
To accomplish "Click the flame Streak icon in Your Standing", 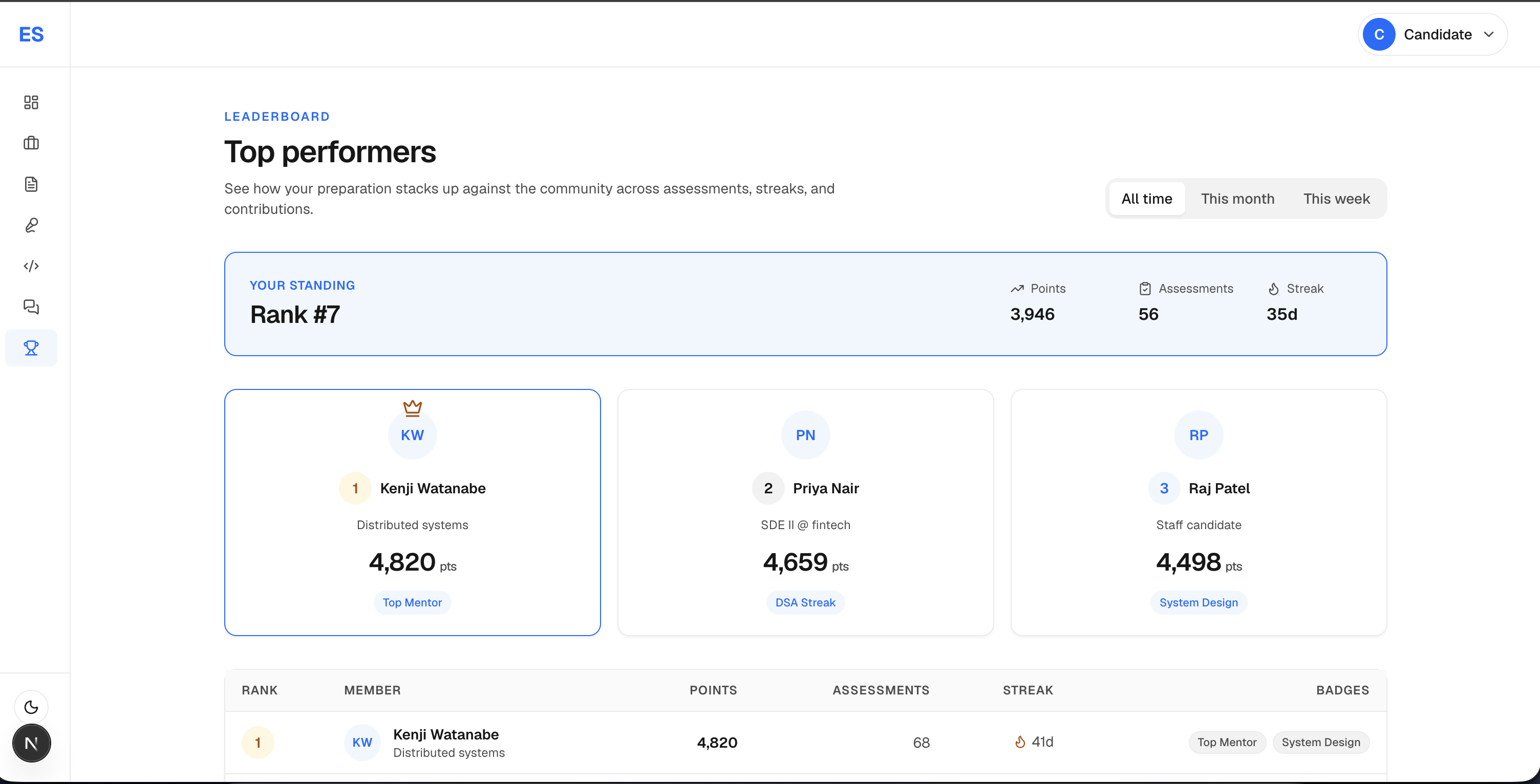I will pyautogui.click(x=1273, y=289).
